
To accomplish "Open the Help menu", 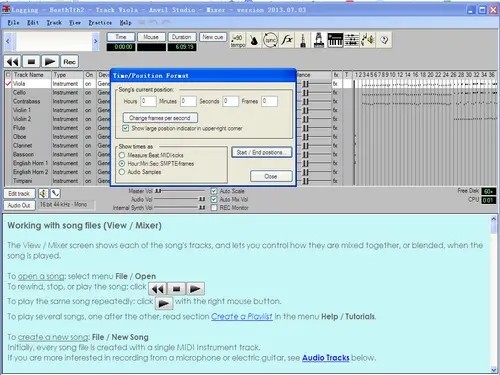I will [125, 22].
